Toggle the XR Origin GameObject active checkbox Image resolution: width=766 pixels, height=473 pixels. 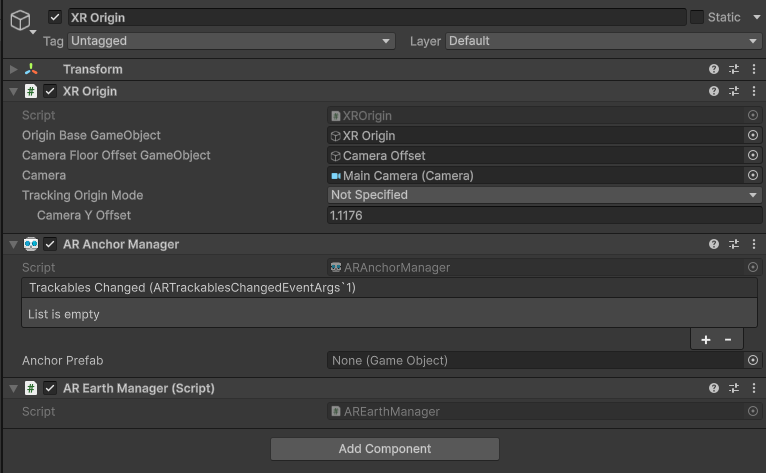(x=55, y=18)
